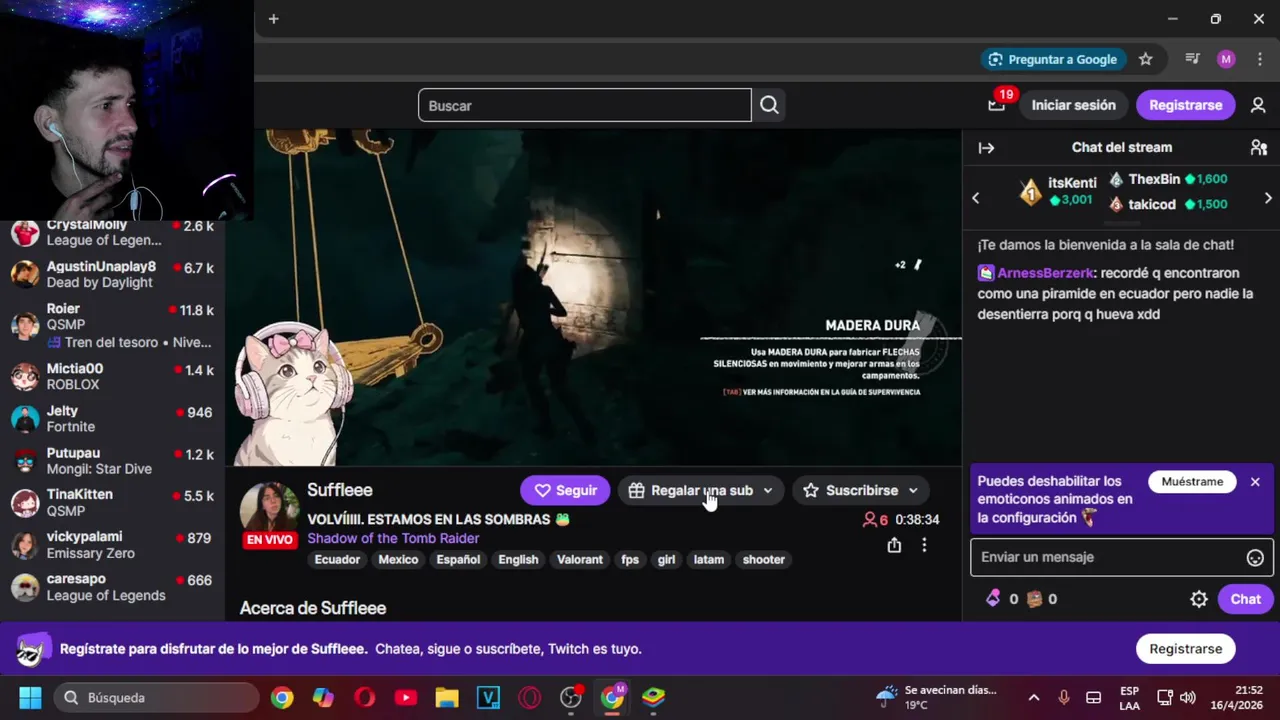Select the latam tag
The image size is (1280, 720).
pos(709,560)
